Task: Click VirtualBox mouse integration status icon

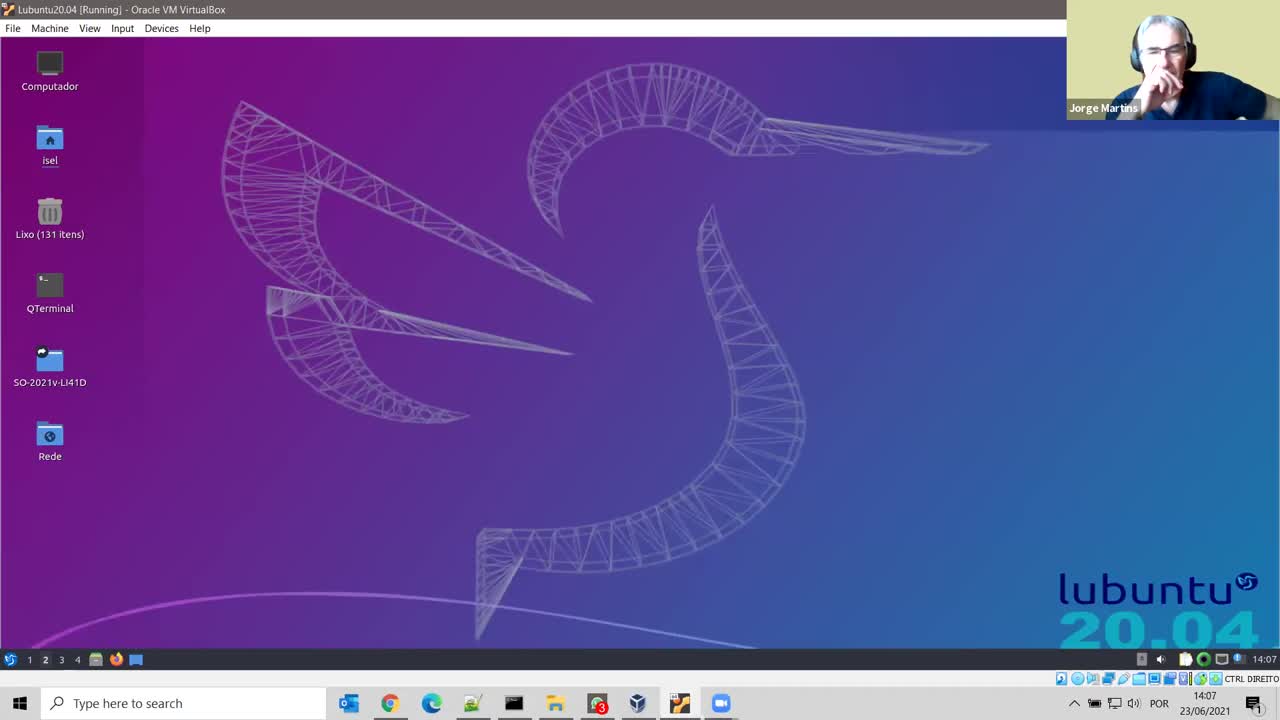Action: (1201, 679)
